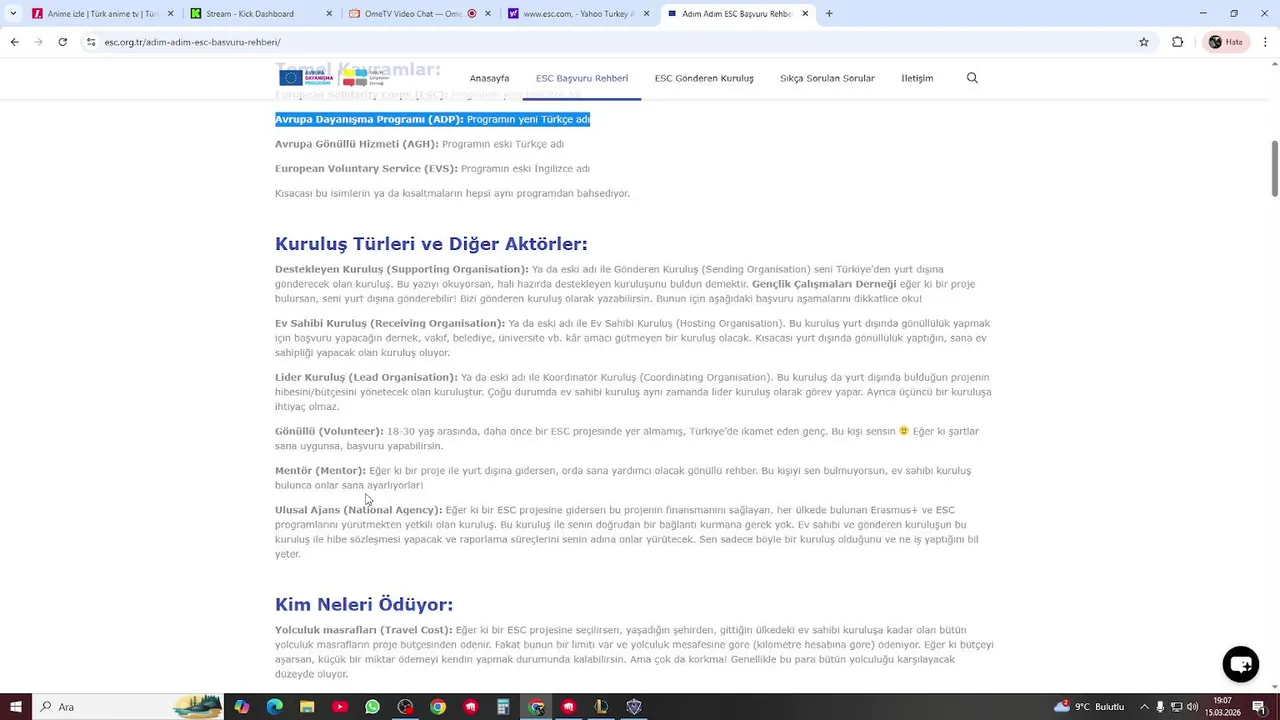Open the browser extensions puzzle icon
The image size is (1280, 720).
tap(1177, 42)
